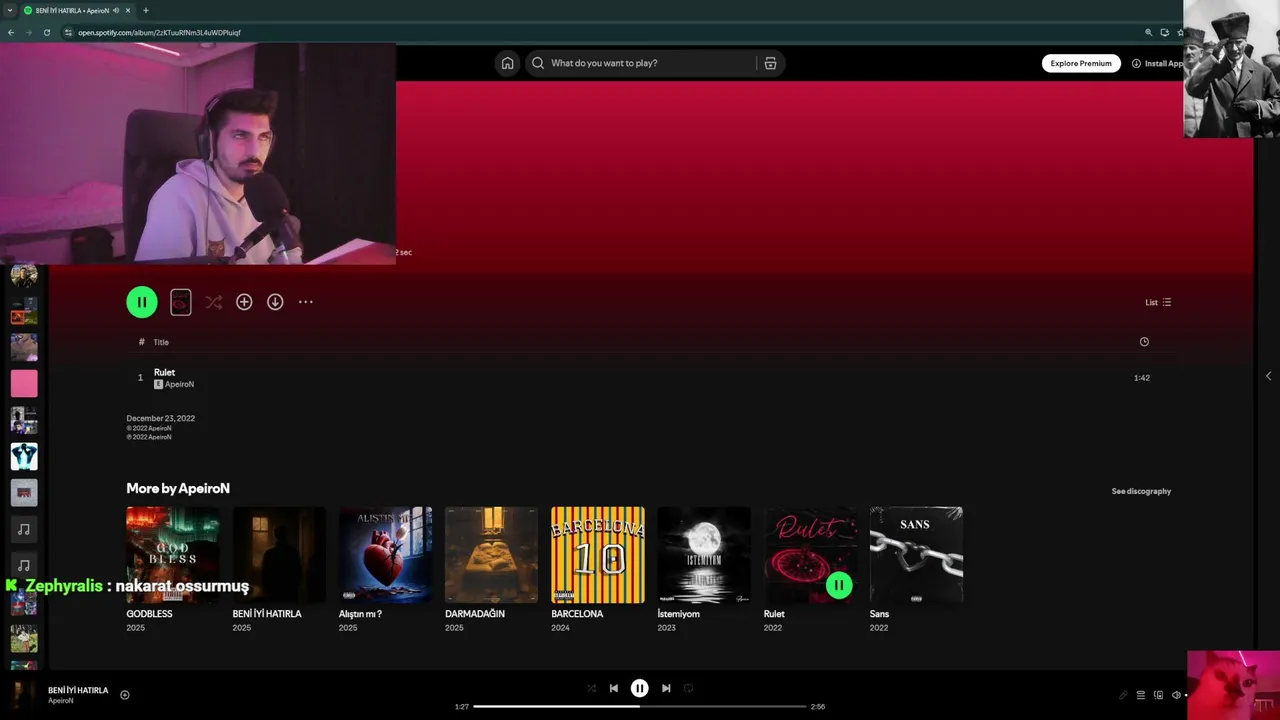Open the BENİ İYİ HATIRLA album card
This screenshot has height=720, width=1280.
point(279,569)
